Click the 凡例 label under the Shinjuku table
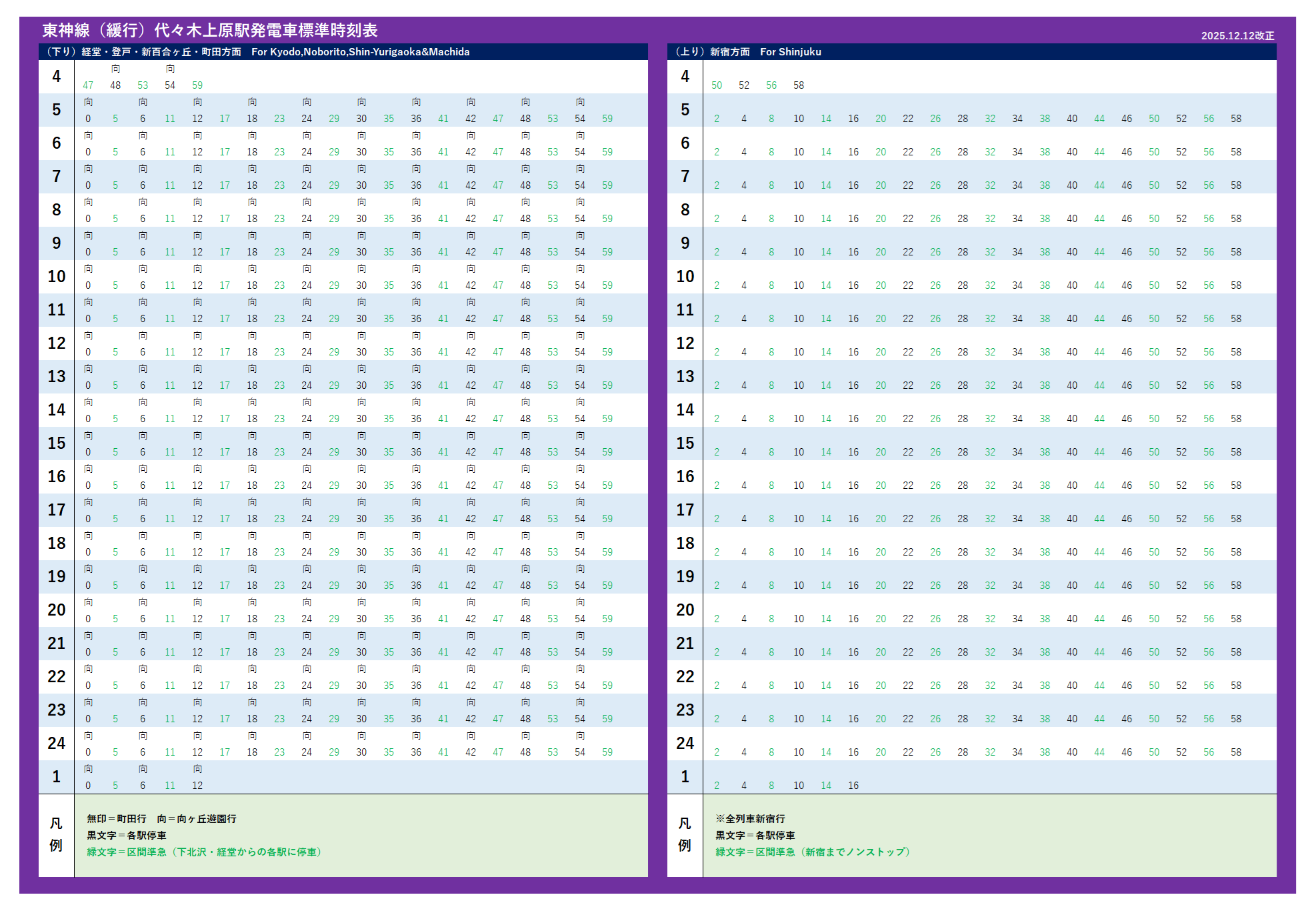 (x=685, y=834)
